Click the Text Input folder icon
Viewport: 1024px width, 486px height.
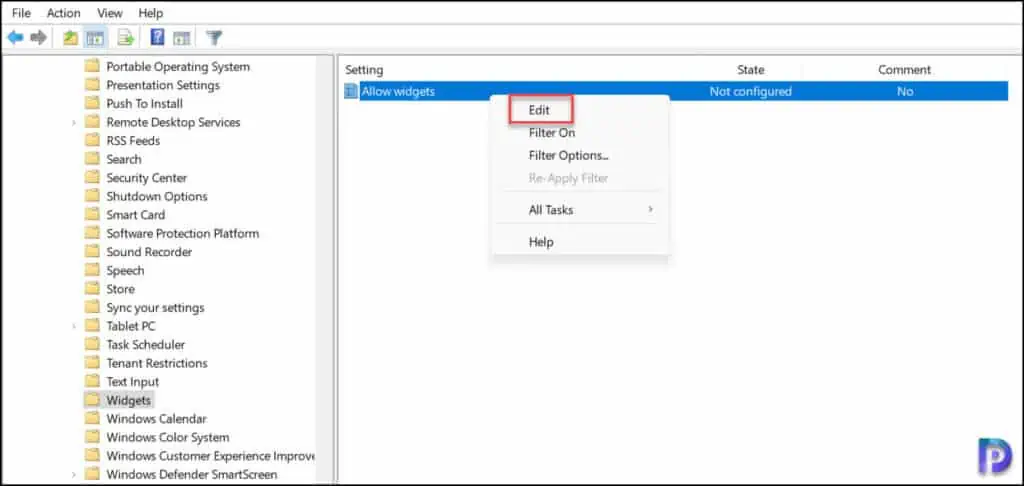point(92,381)
